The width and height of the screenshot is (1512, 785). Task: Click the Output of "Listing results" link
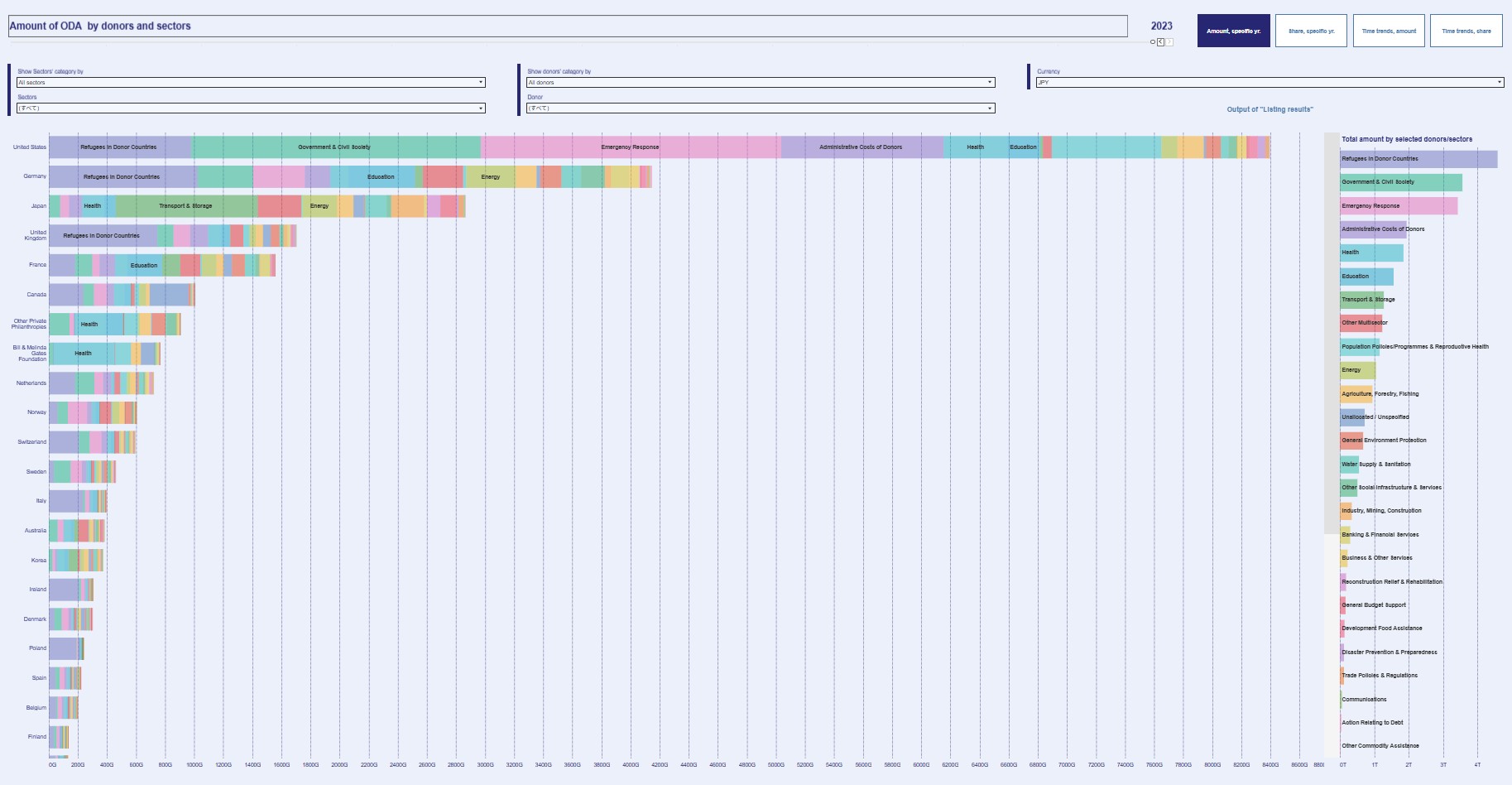[1270, 109]
